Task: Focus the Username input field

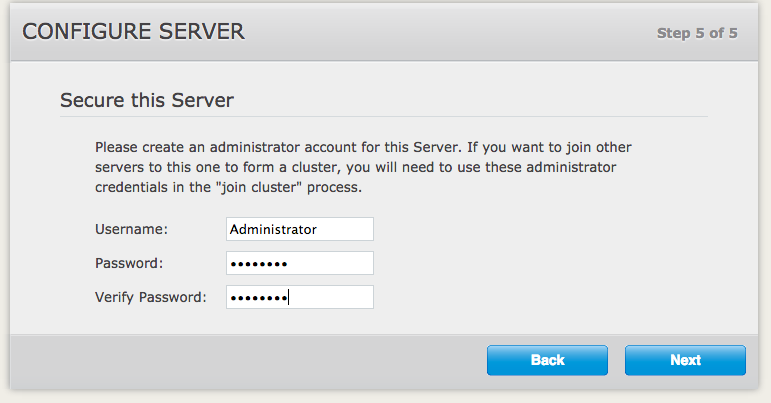Action: point(300,229)
